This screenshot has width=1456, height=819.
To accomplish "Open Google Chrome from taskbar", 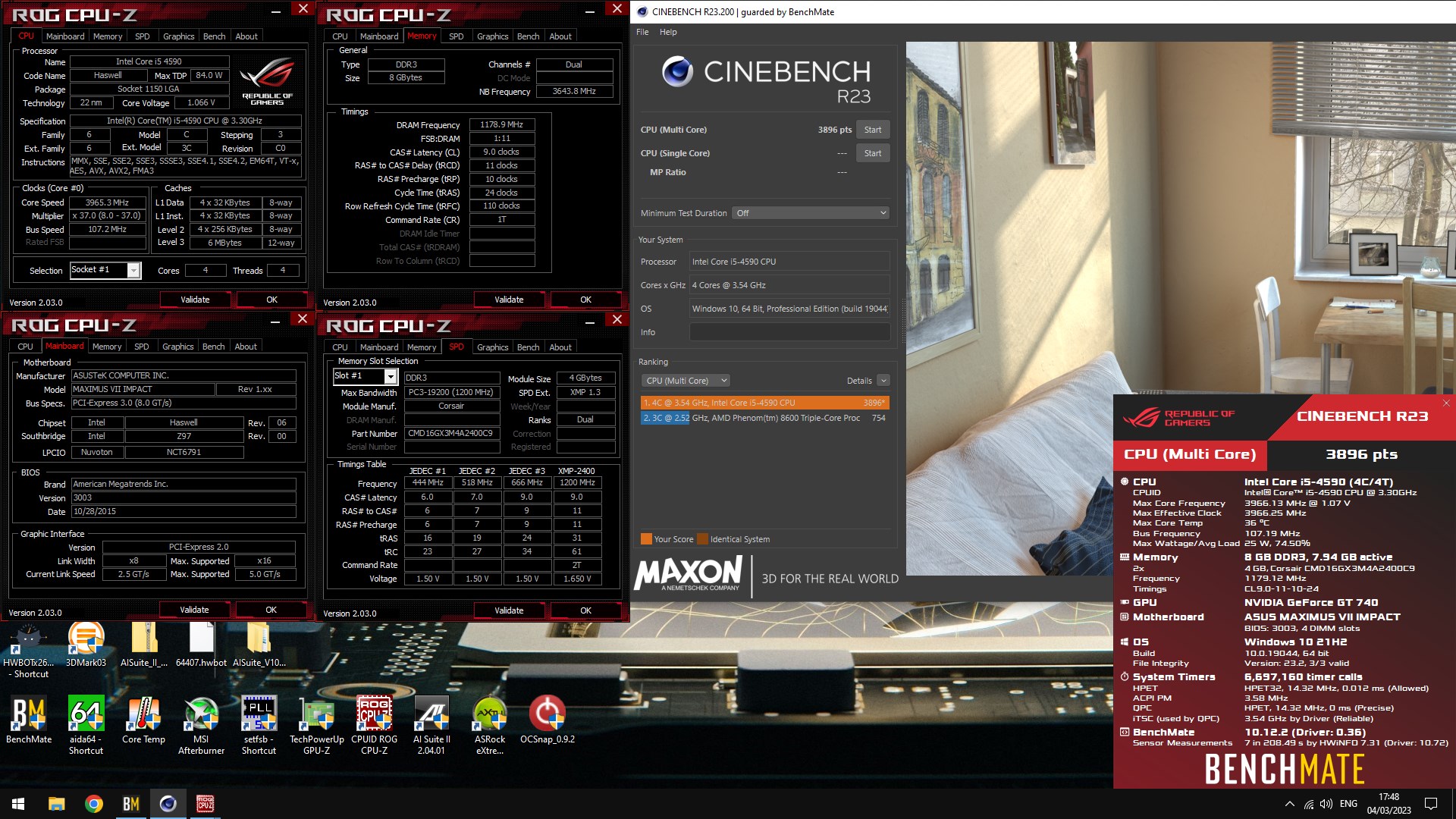I will click(94, 804).
